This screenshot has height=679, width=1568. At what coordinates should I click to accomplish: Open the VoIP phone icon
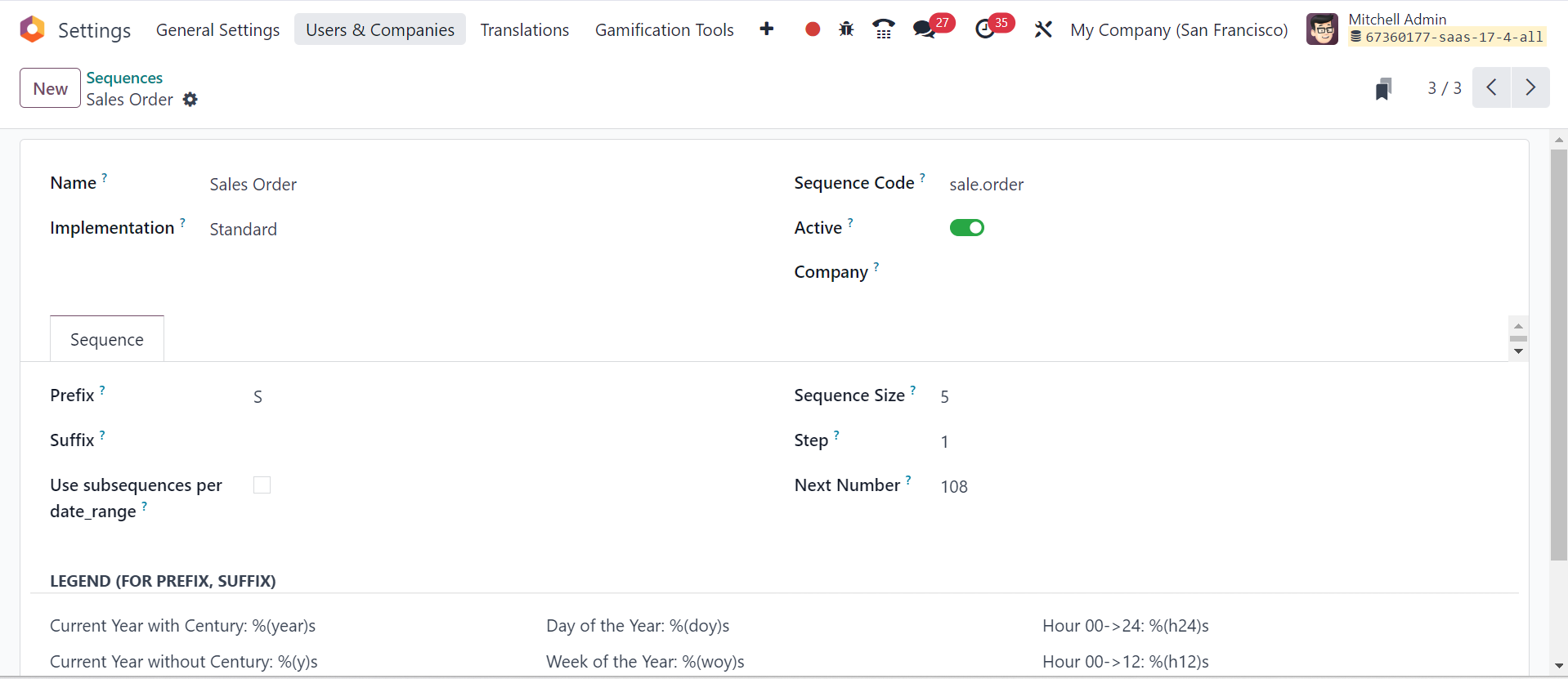pos(884,29)
